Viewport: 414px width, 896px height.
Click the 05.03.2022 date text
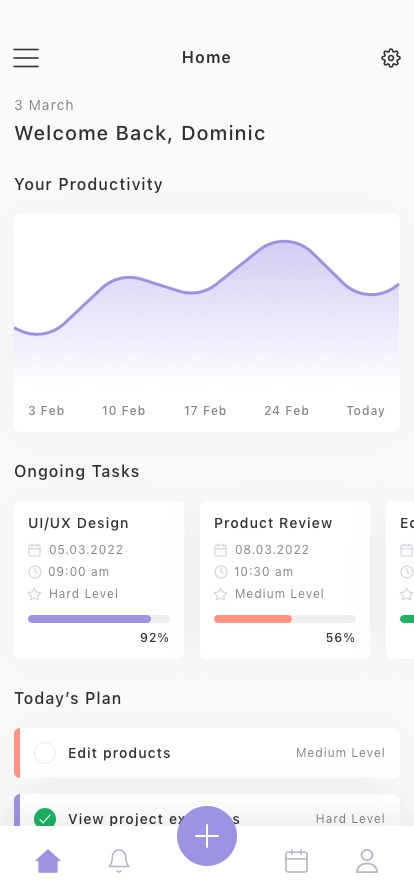(x=86, y=550)
